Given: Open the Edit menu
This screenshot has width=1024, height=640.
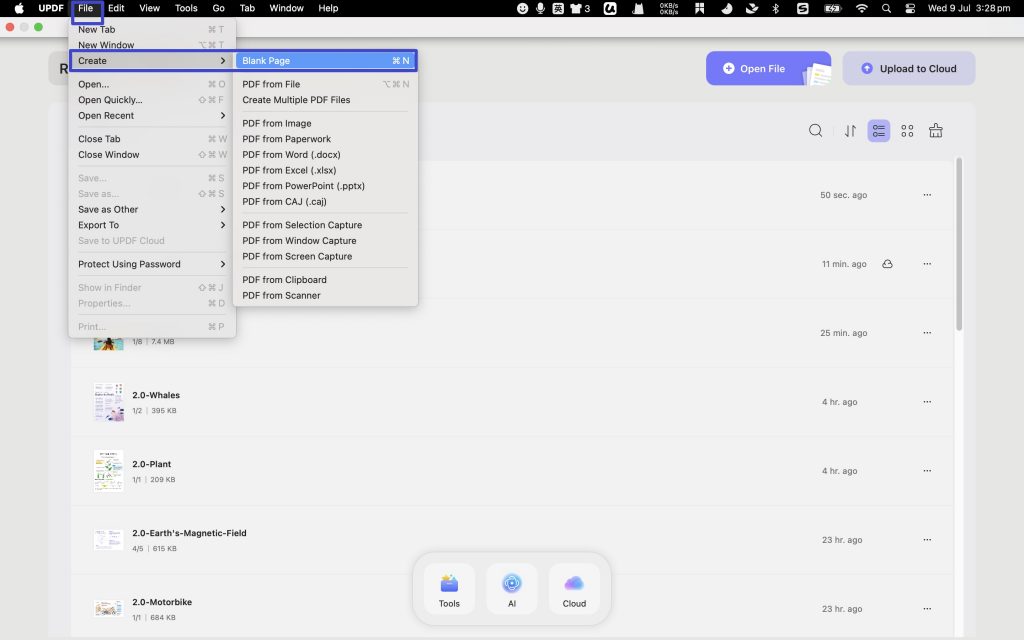Looking at the screenshot, I should pyautogui.click(x=116, y=8).
